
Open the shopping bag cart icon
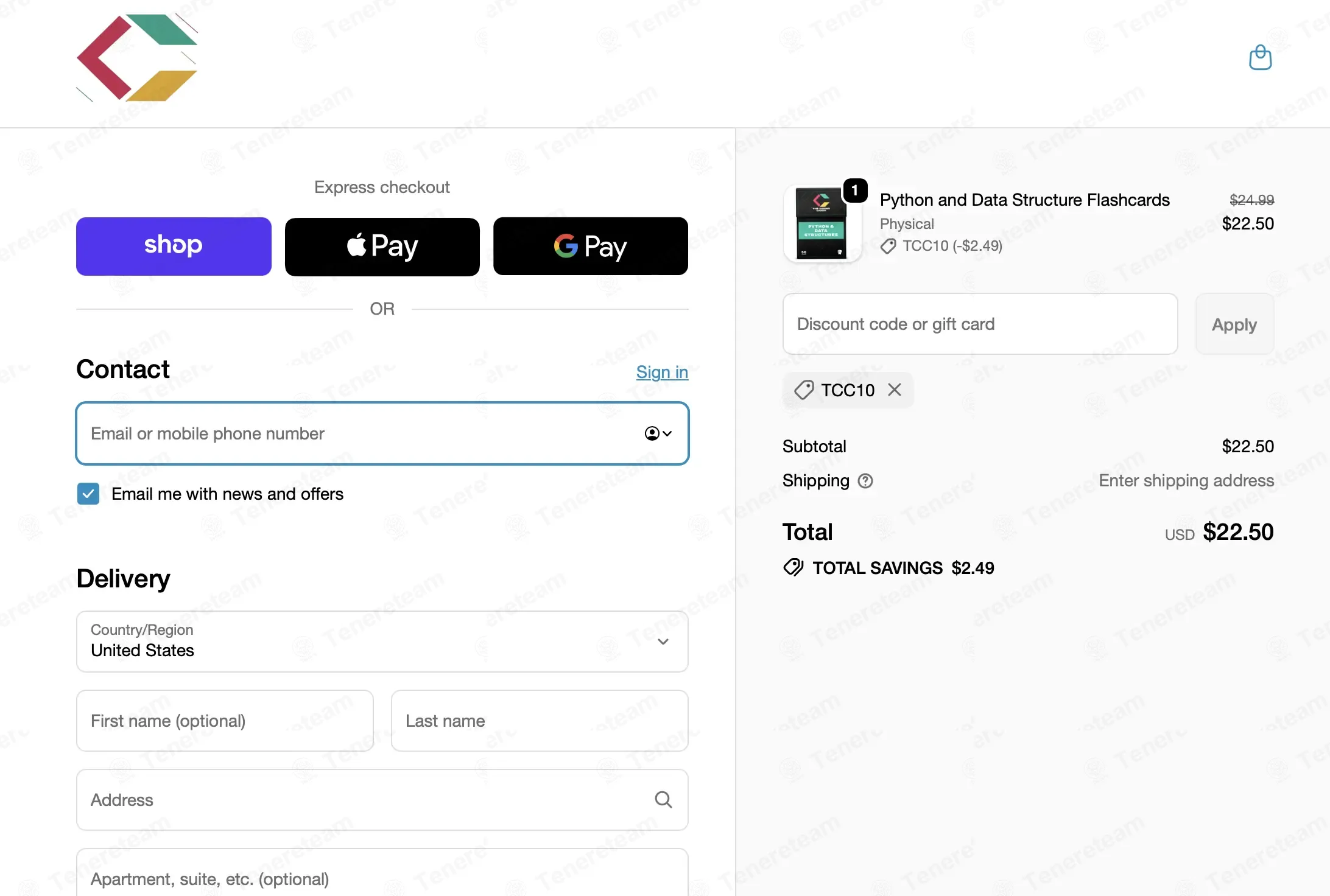tap(1260, 58)
